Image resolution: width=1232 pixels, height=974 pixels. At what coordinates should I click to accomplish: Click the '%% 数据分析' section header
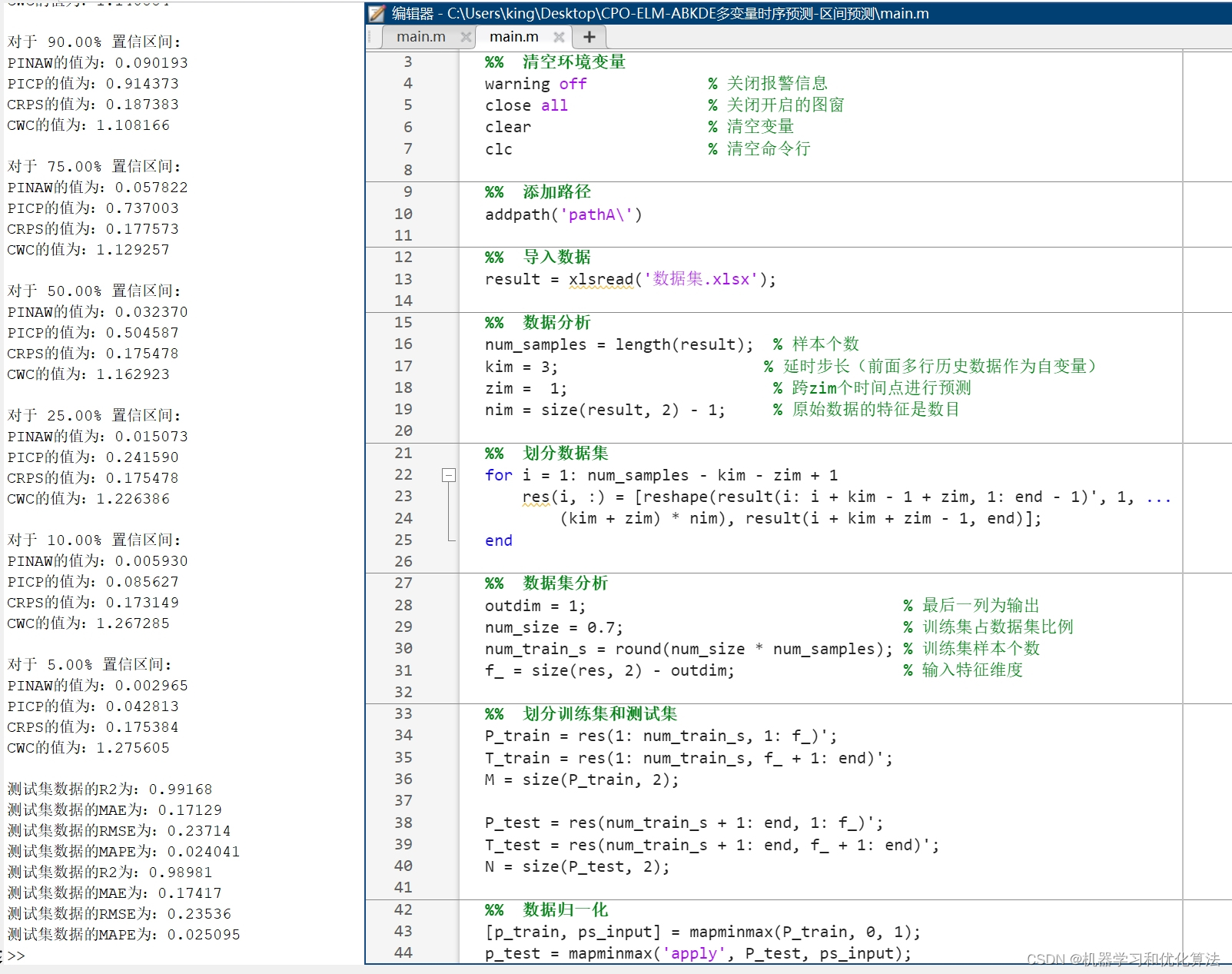point(538,322)
